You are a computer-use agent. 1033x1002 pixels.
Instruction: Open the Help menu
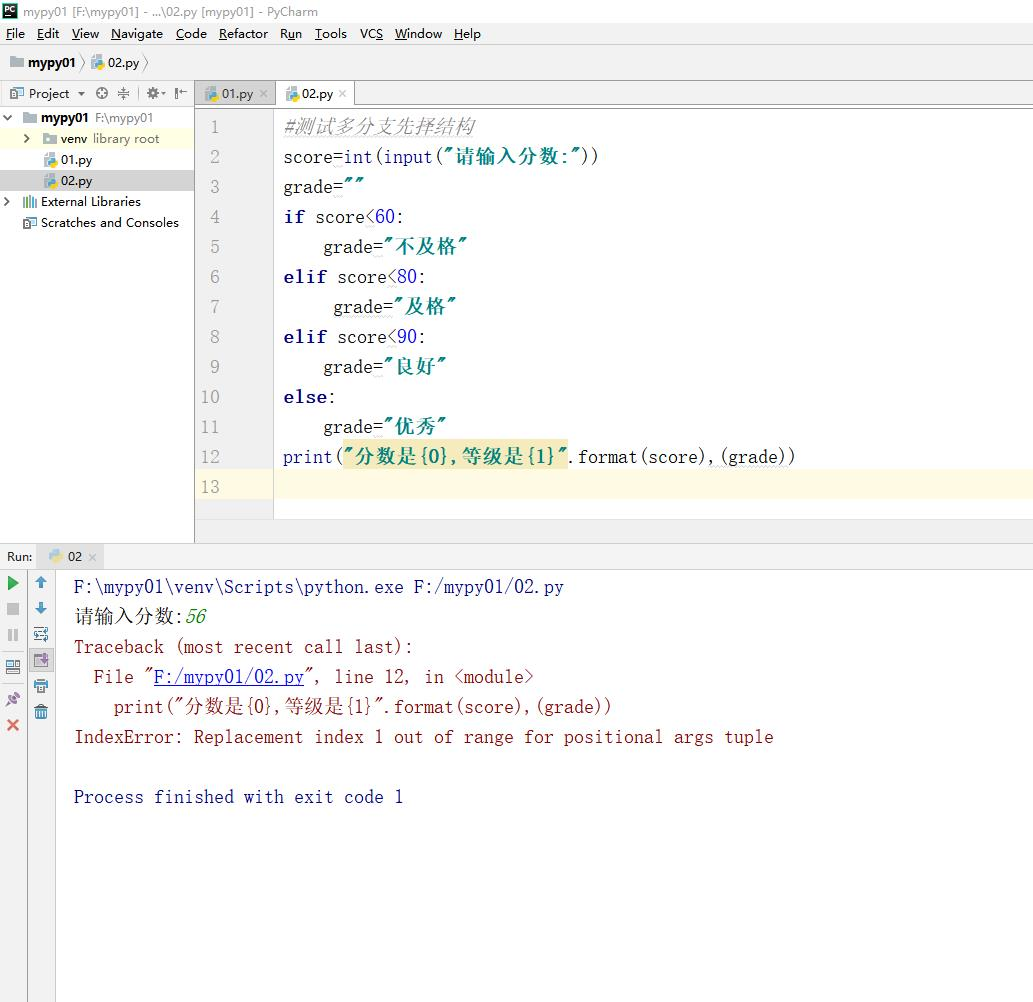pos(467,34)
